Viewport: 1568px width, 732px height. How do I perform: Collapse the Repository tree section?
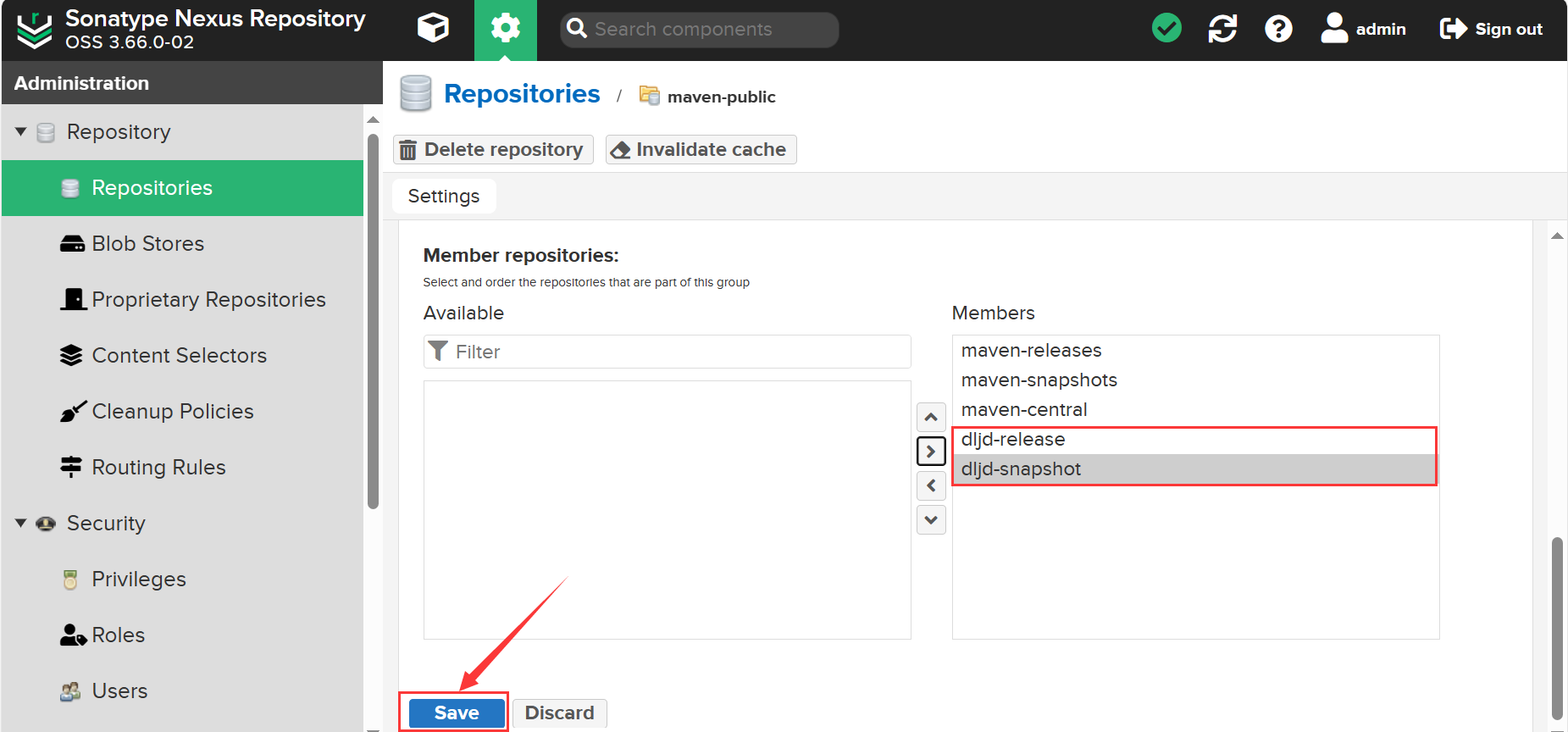pyautogui.click(x=21, y=132)
